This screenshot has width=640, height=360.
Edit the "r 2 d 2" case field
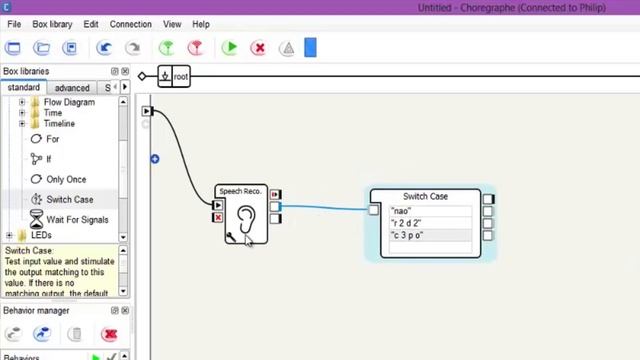(430, 223)
